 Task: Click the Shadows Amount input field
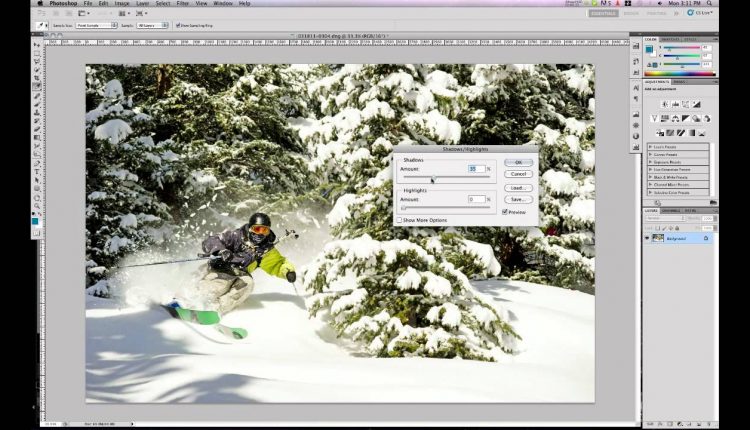(476, 169)
